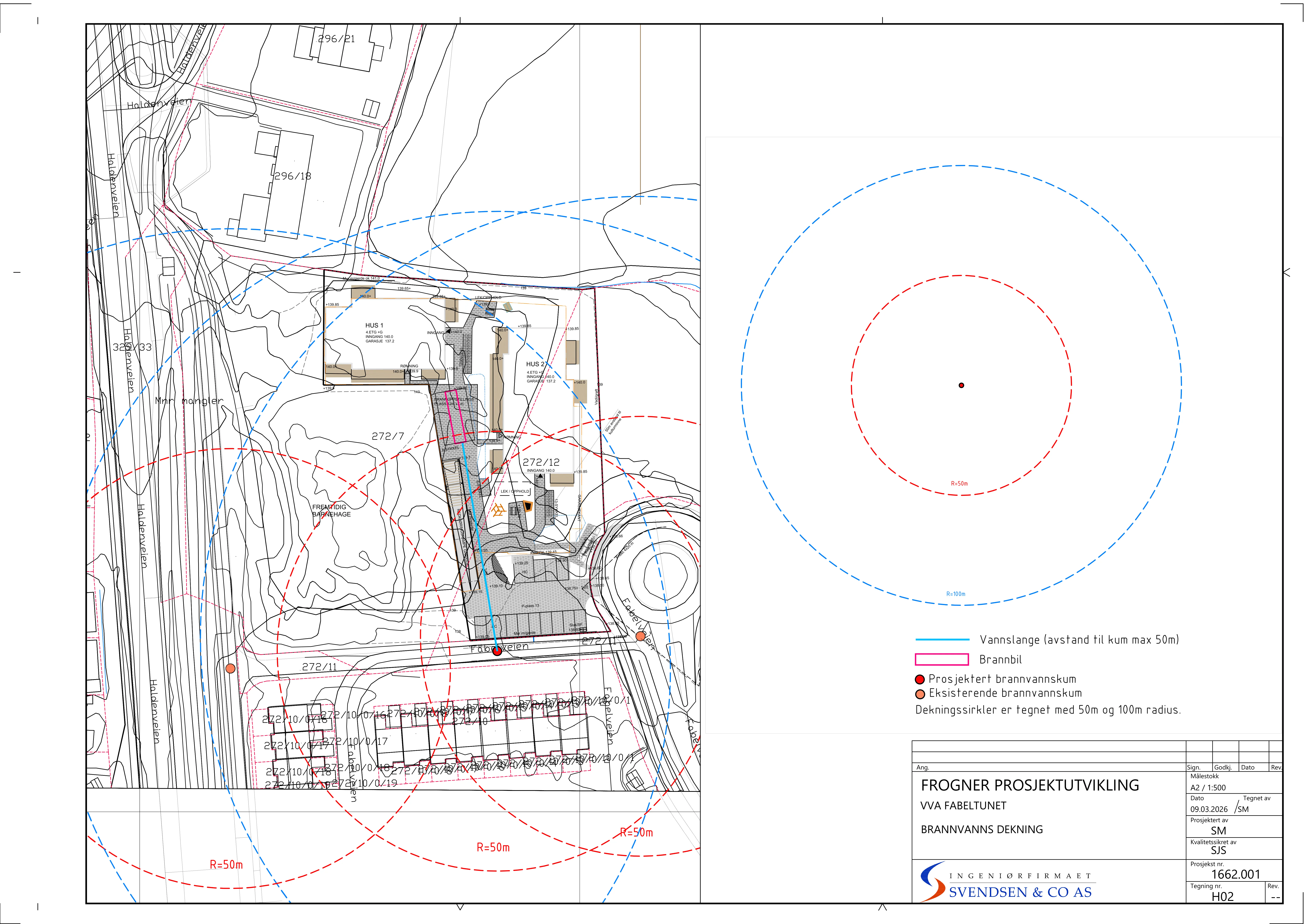Click the orange Eksisterende brannvannskum legend dot

[x=920, y=694]
